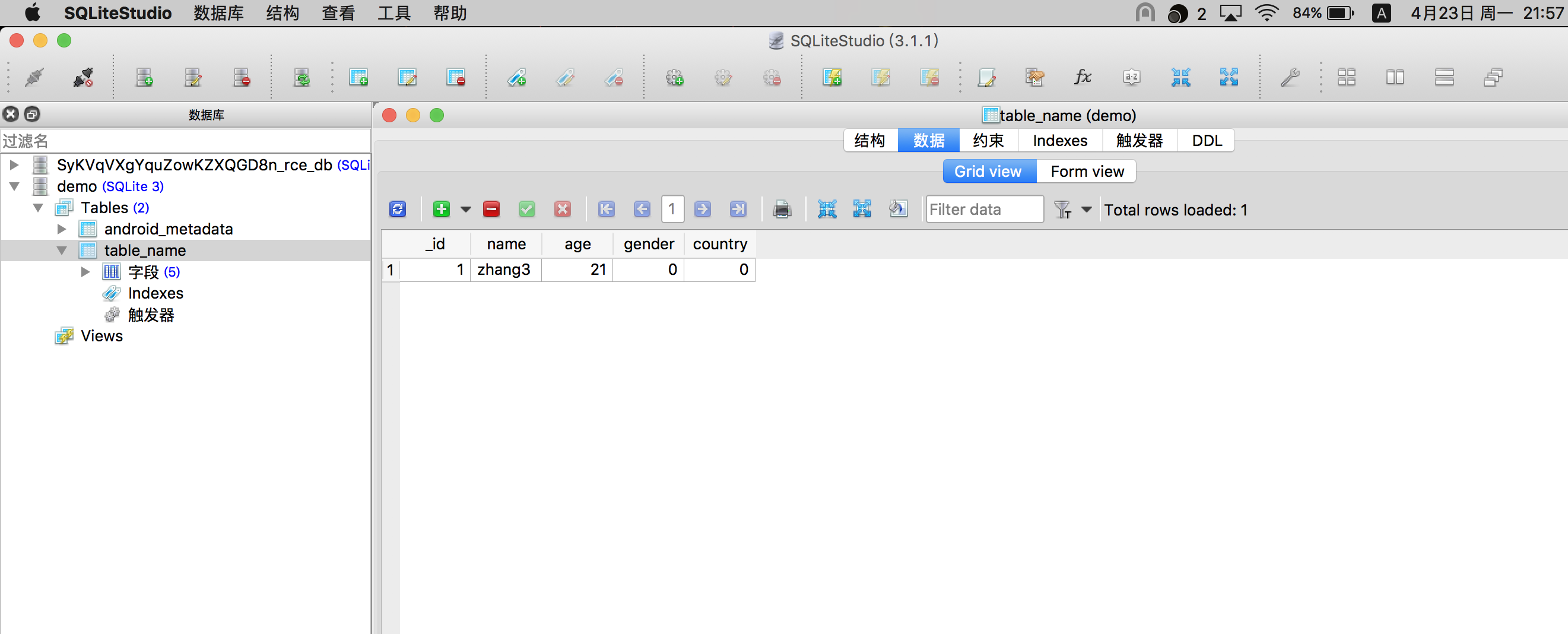Open filter mode dropdown arrow

coord(1087,210)
